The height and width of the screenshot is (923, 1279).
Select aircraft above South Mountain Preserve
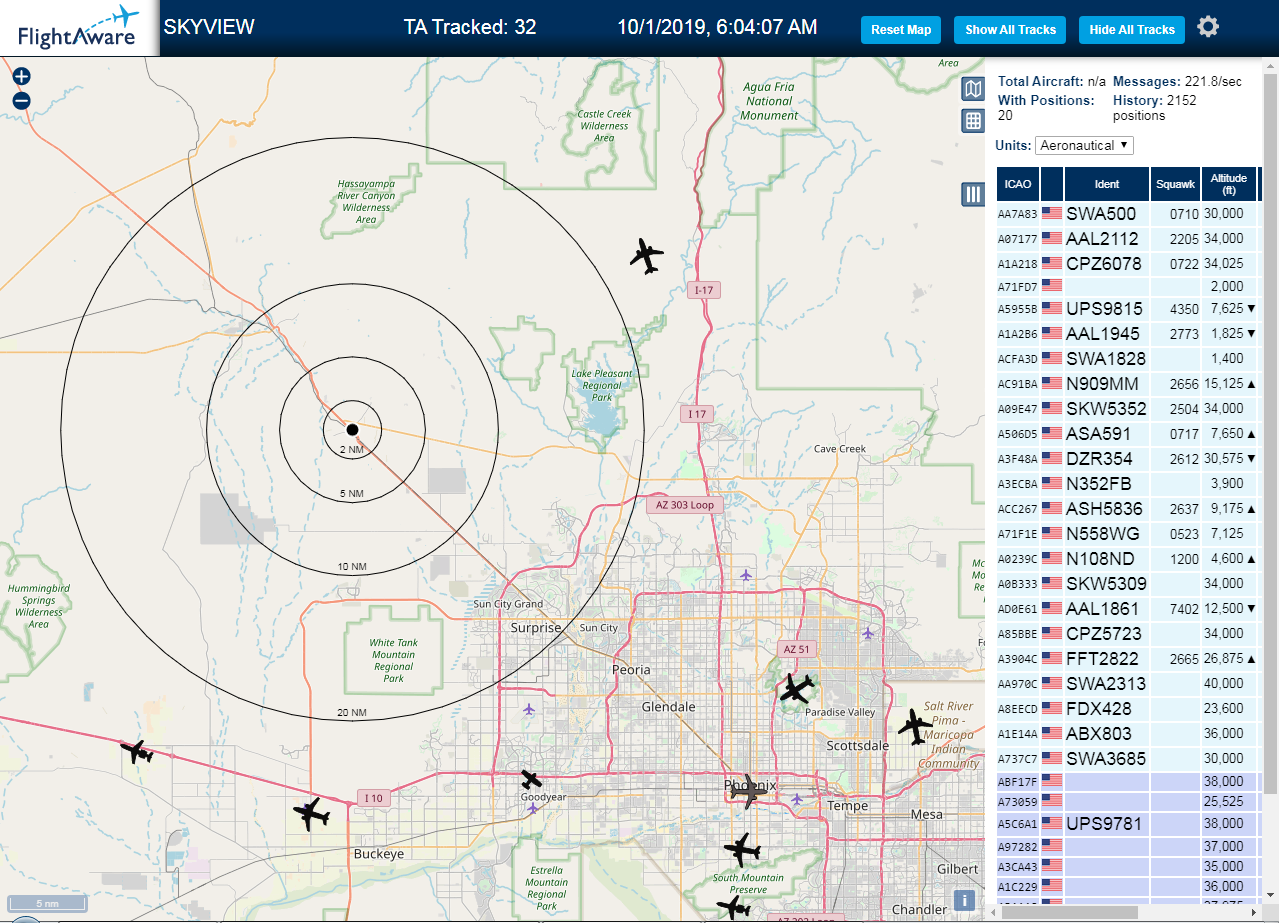click(742, 850)
